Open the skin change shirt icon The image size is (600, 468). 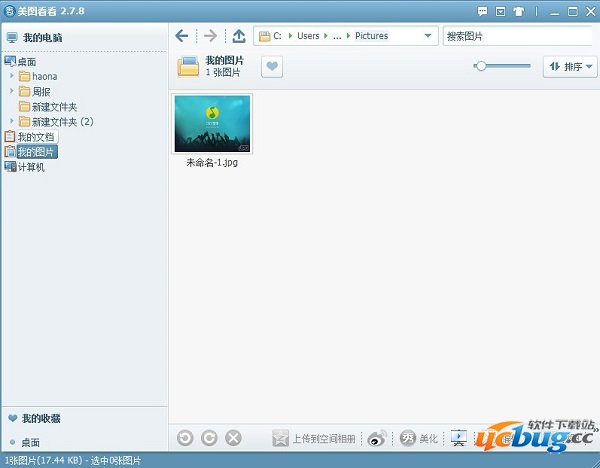(517, 11)
